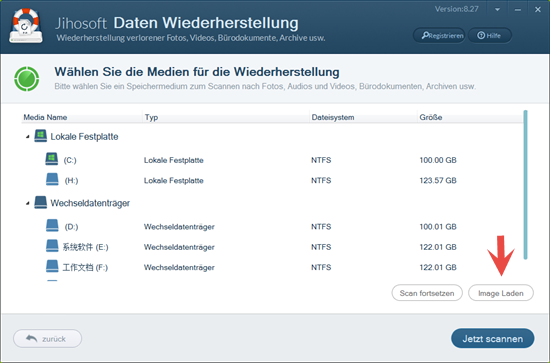The image size is (550, 363).
Task: Open the dropdown menu arrow in title bar
Action: coord(497,10)
